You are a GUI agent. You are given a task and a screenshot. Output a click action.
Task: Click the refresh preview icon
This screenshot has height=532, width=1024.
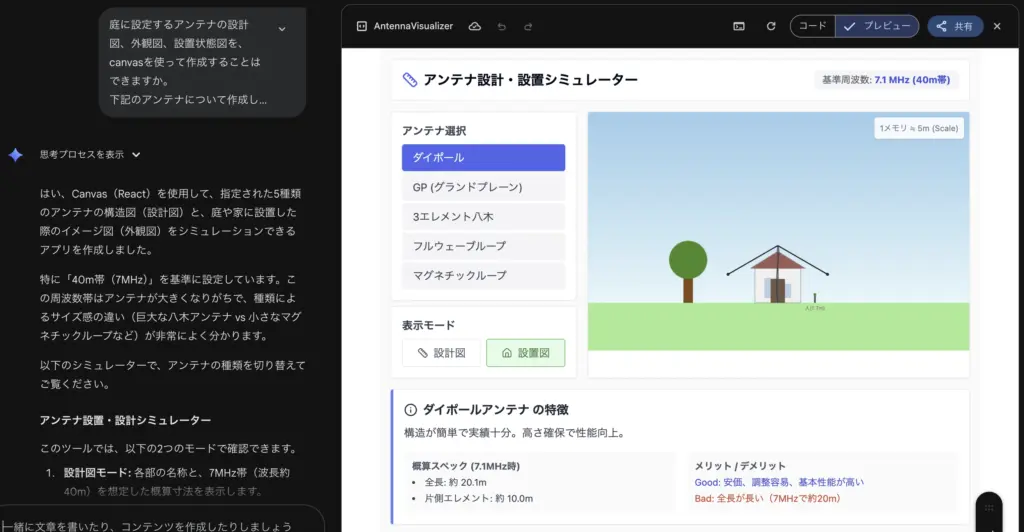[x=770, y=26]
